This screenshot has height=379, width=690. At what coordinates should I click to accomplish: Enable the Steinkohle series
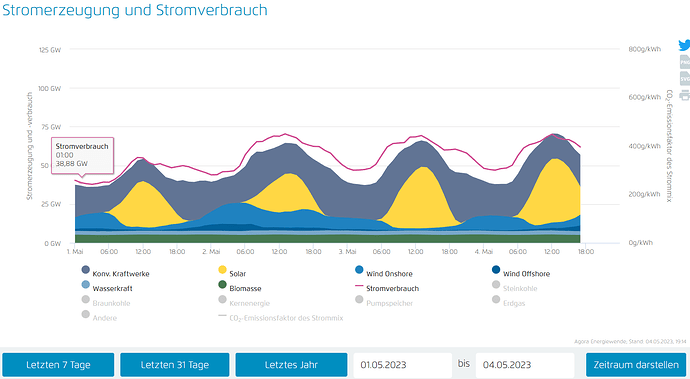point(514,288)
